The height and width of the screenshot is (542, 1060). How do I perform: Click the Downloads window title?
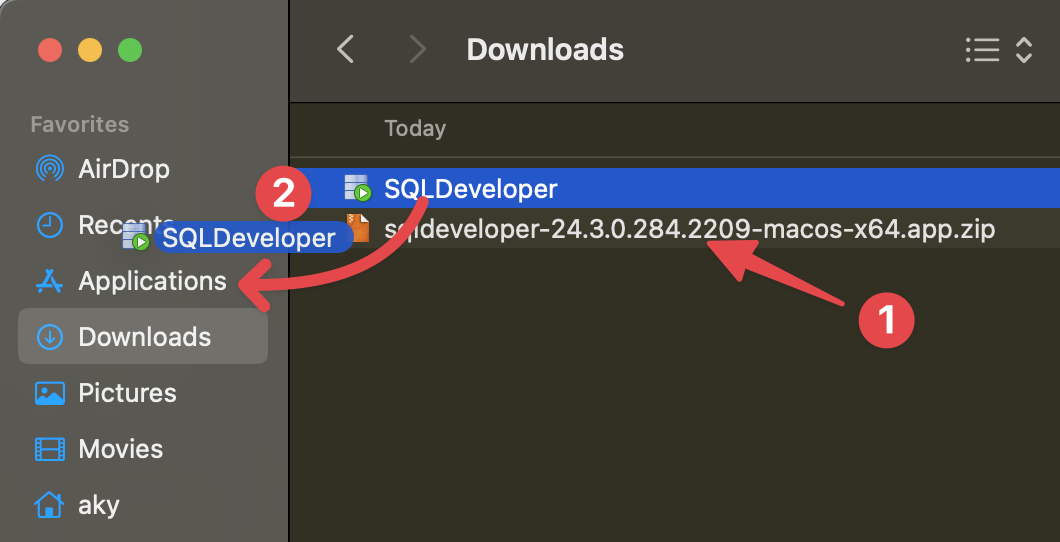pos(545,49)
